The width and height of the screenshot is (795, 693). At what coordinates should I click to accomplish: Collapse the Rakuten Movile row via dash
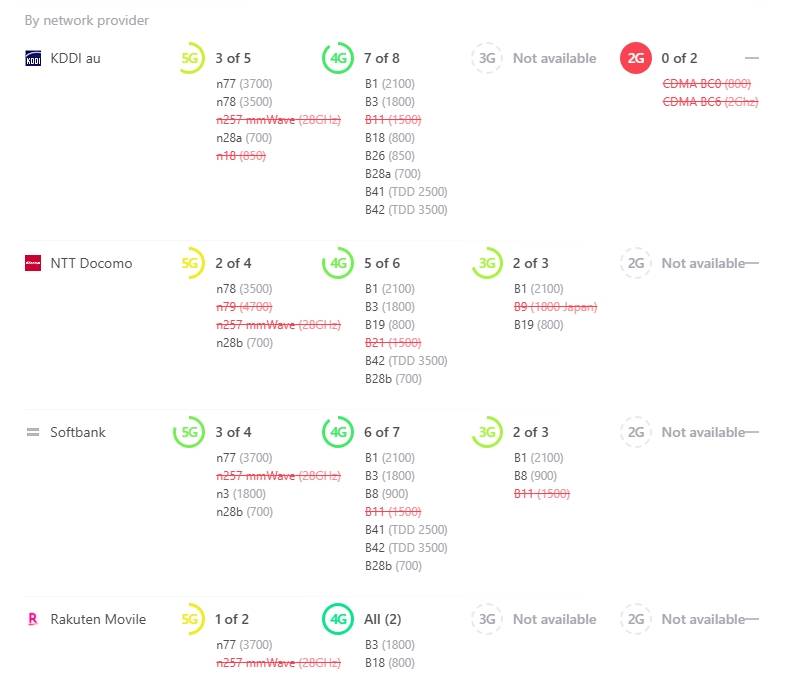click(752, 619)
